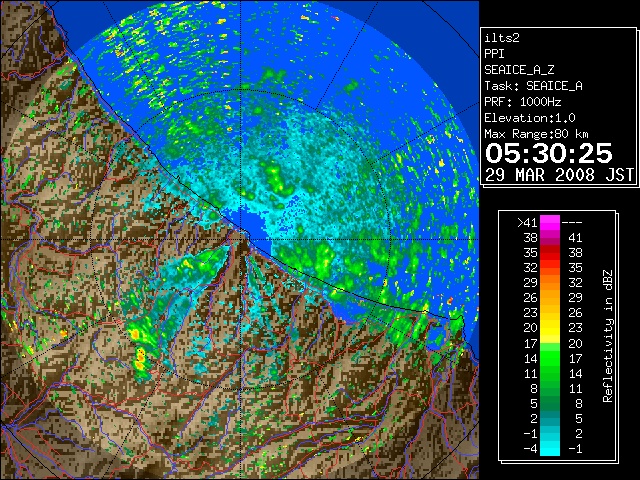Image resolution: width=640 pixels, height=480 pixels.
Task: Click the "---" legend entry
Action: 572,223
